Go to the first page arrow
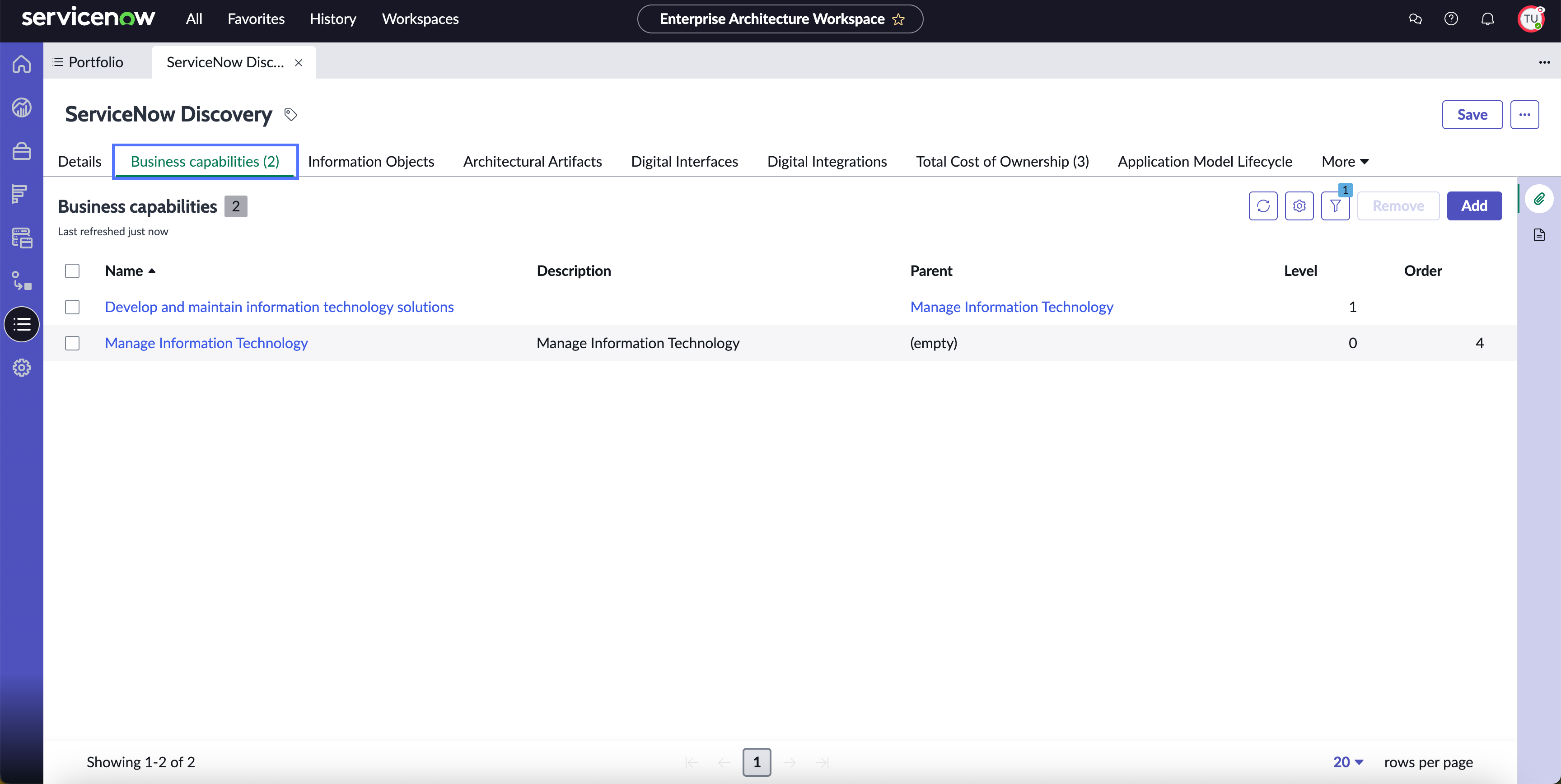 [x=692, y=762]
